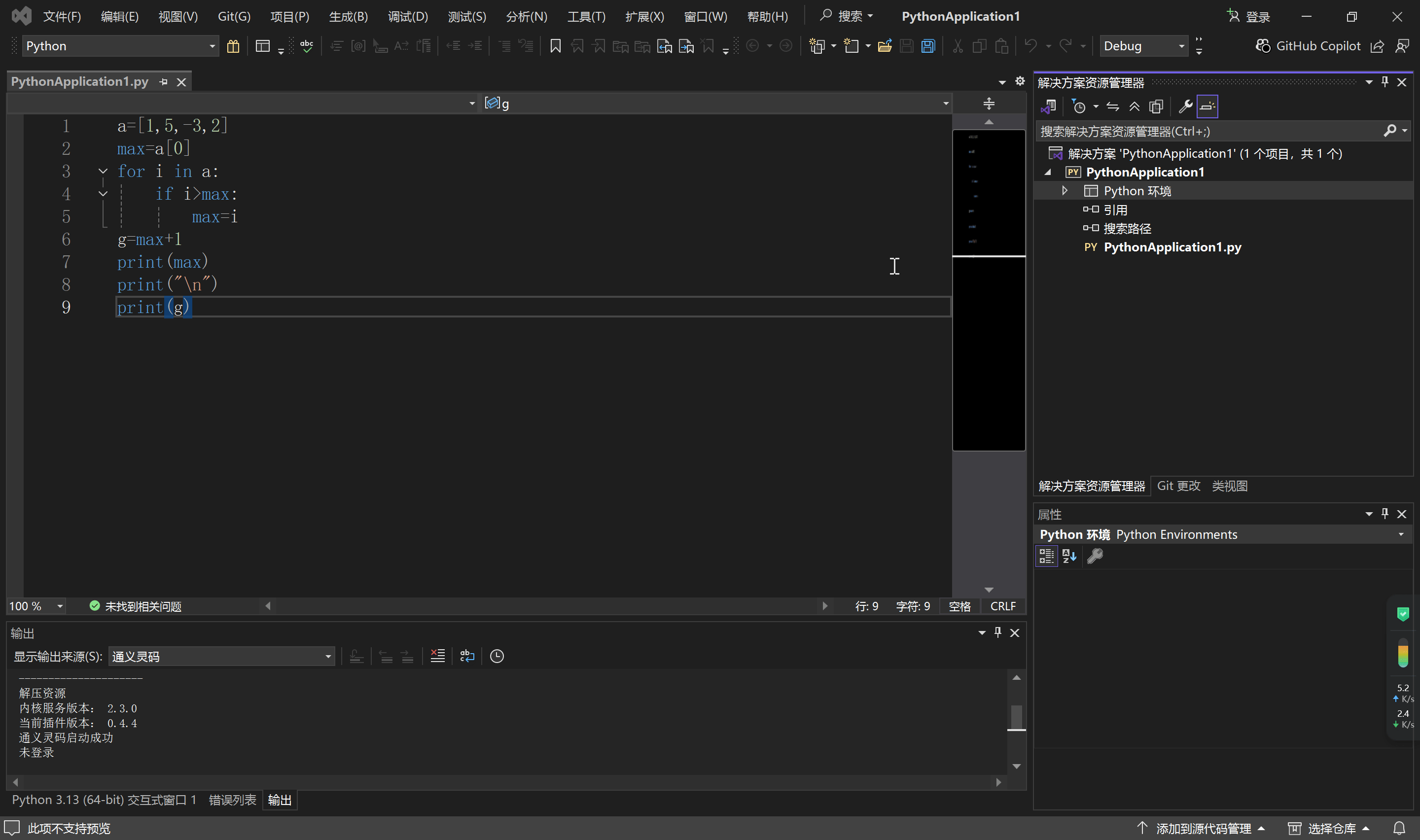Open the 通义灵码 output source dropdown
The width and height of the screenshot is (1420, 840).
pos(221,656)
